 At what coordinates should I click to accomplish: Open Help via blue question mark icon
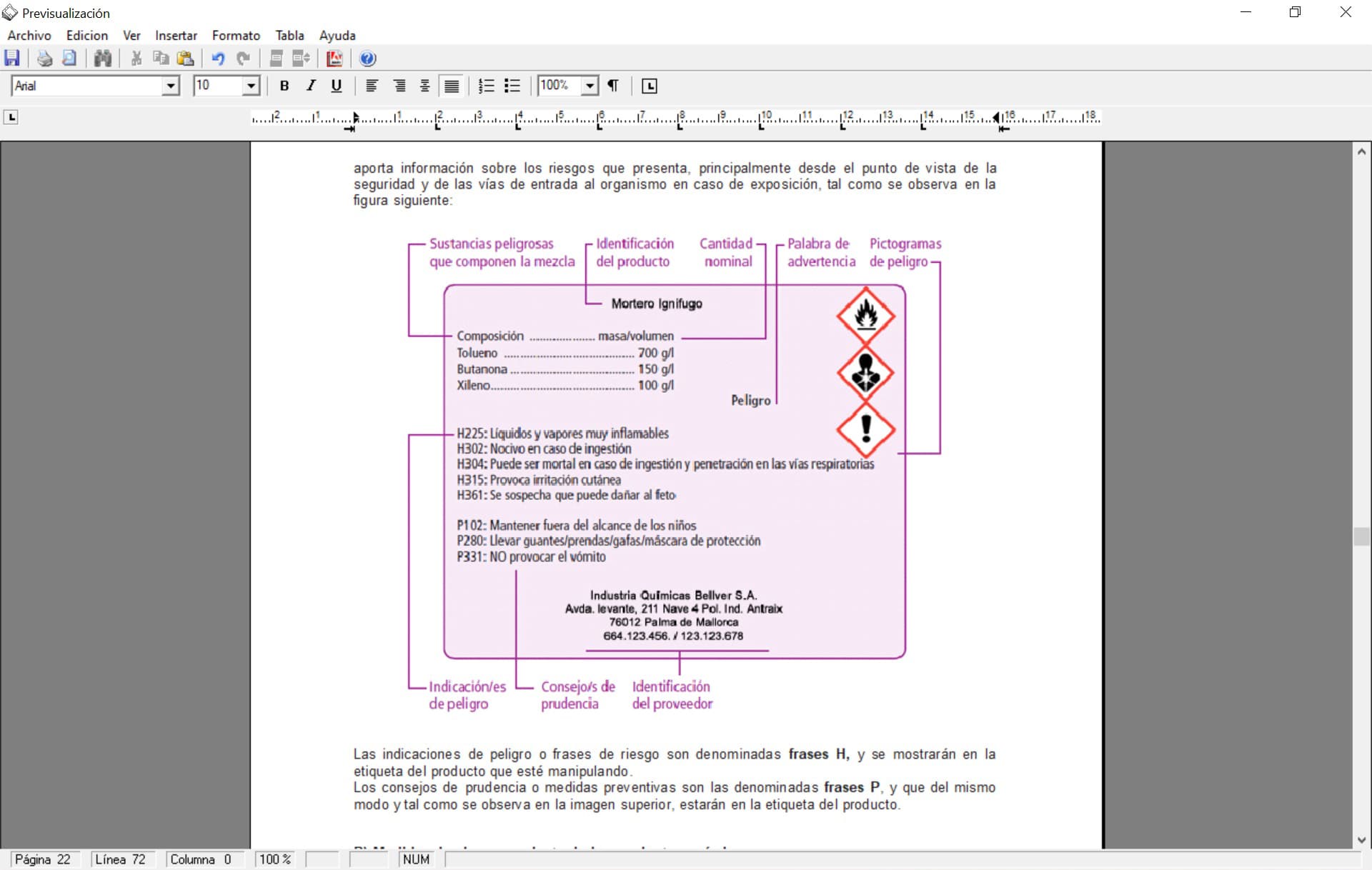[x=367, y=59]
